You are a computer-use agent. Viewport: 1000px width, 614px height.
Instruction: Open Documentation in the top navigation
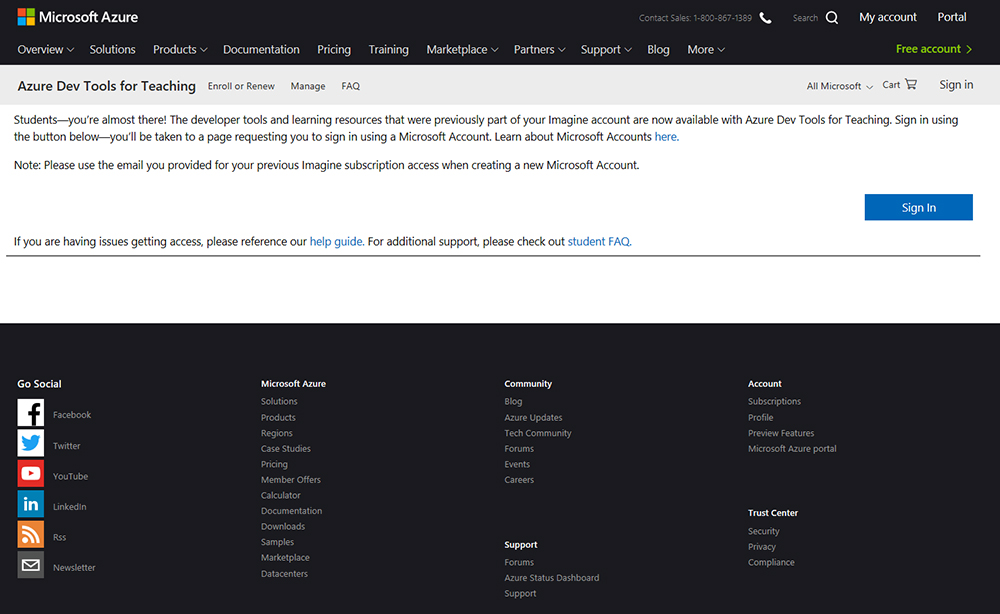coord(261,50)
